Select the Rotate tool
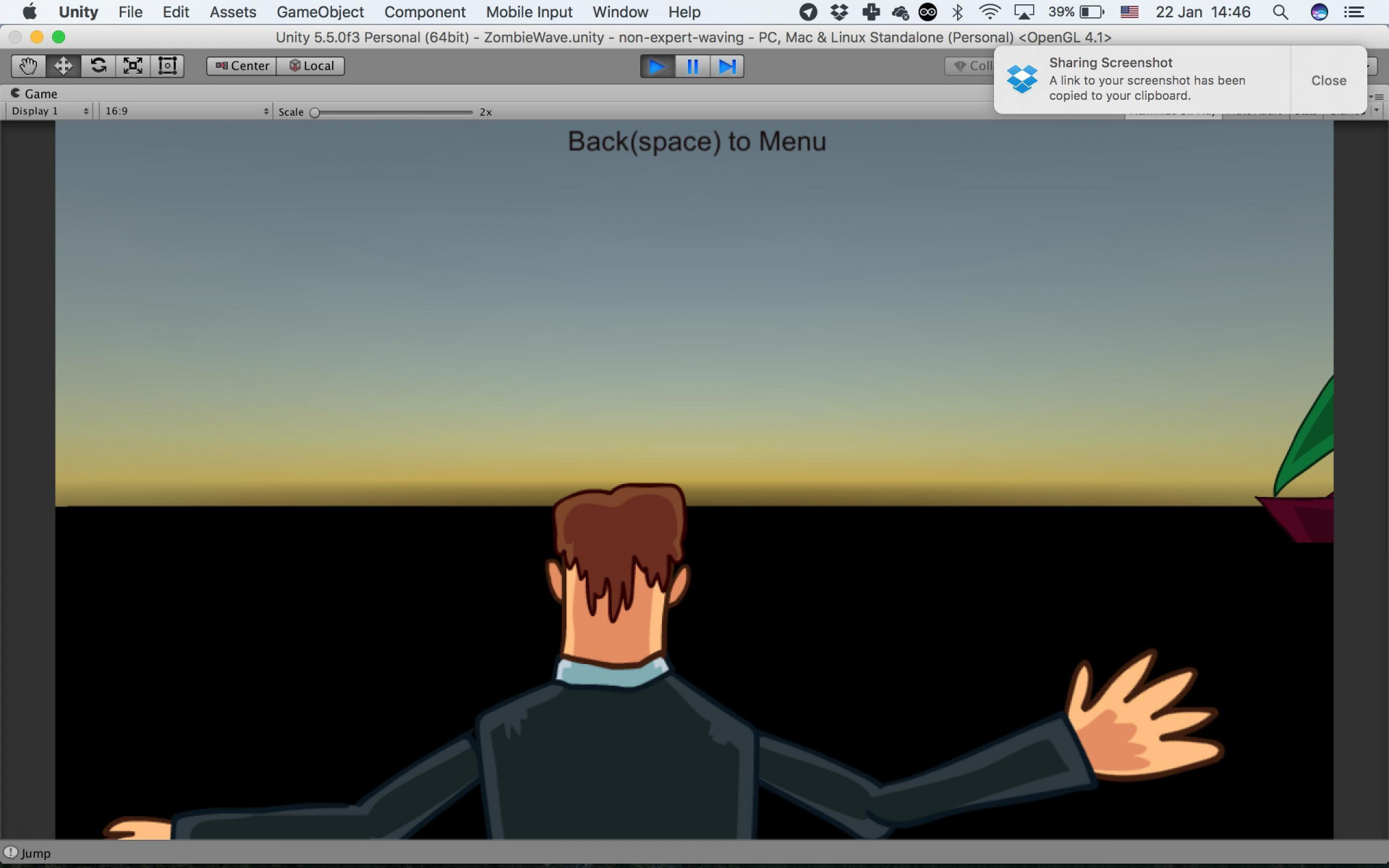1389x868 pixels. [98, 66]
